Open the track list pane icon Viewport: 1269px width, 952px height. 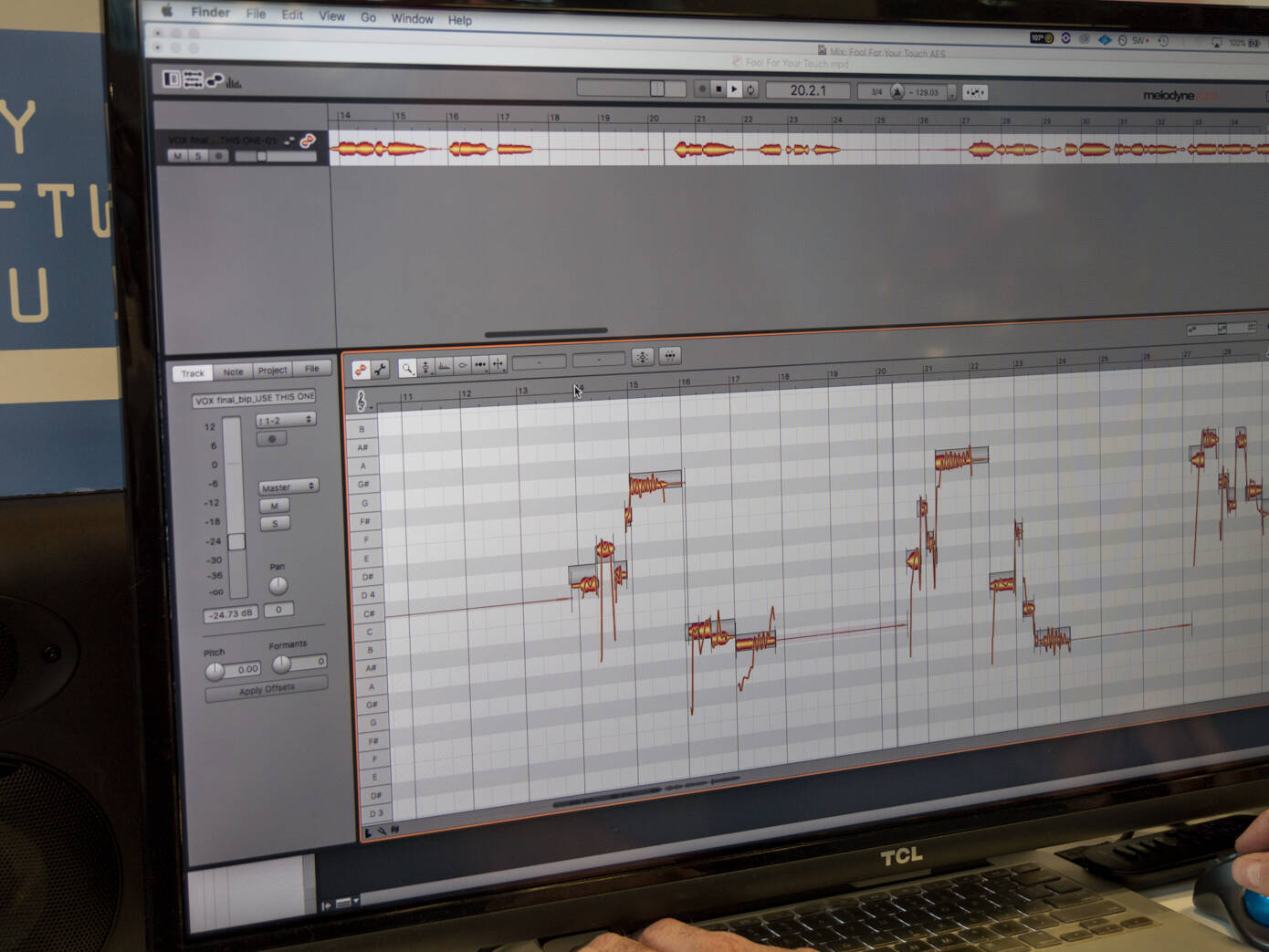(x=193, y=80)
